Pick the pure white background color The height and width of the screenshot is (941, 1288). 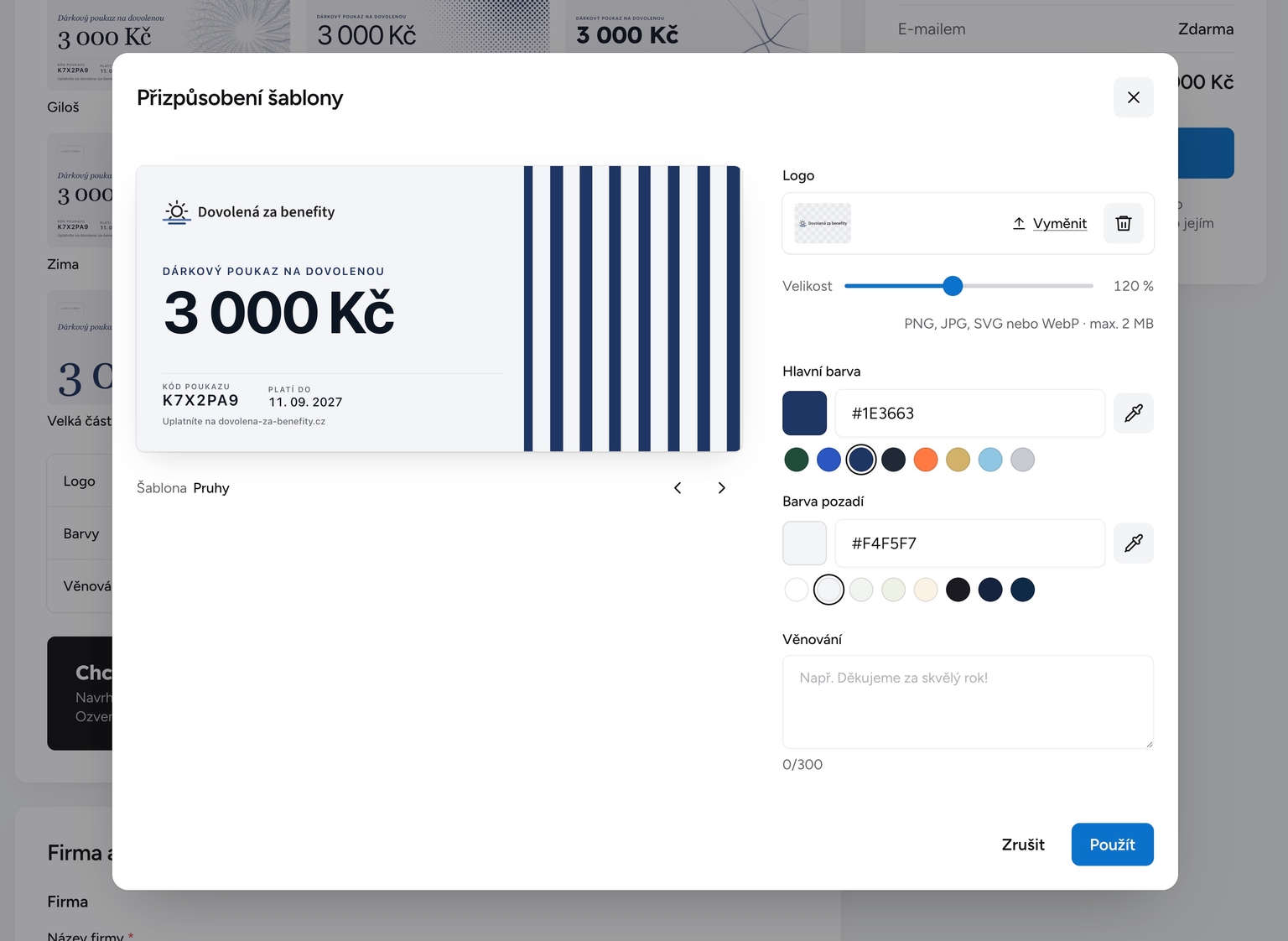797,590
